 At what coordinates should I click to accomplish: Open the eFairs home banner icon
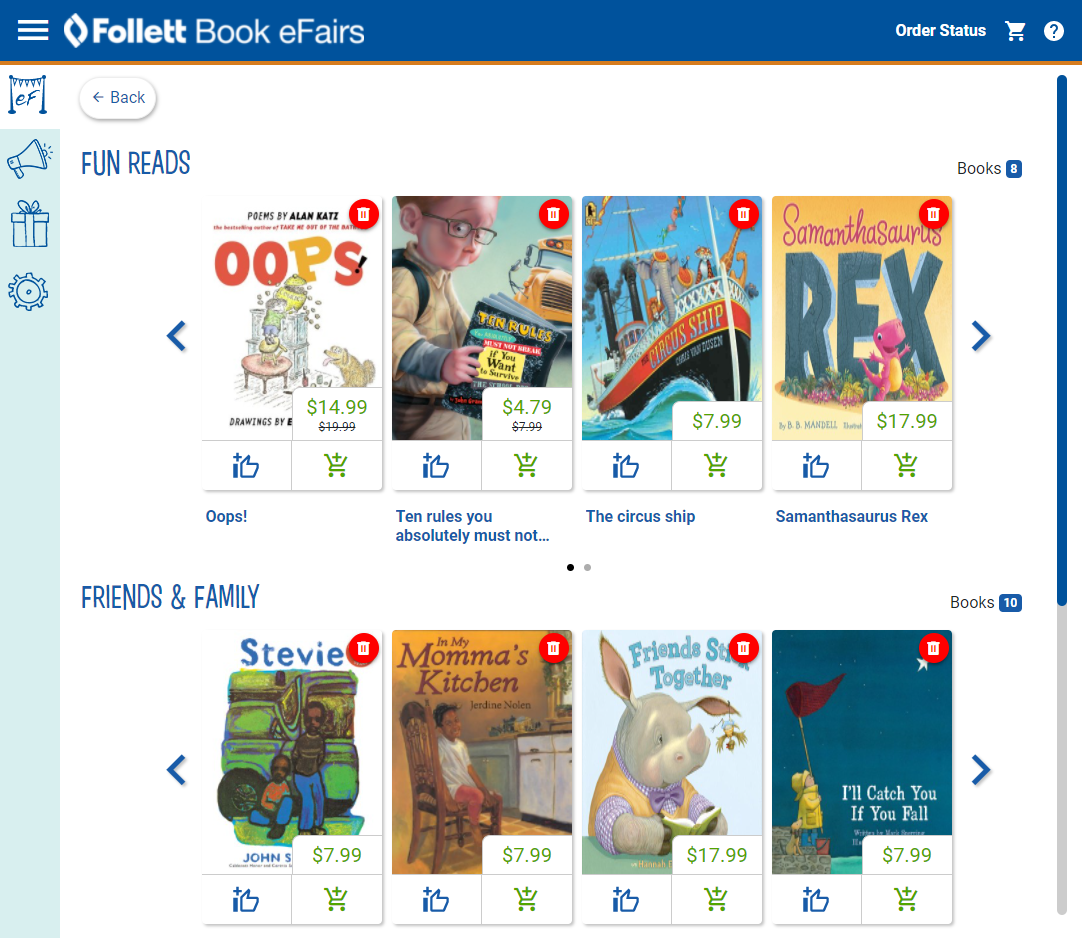27,93
